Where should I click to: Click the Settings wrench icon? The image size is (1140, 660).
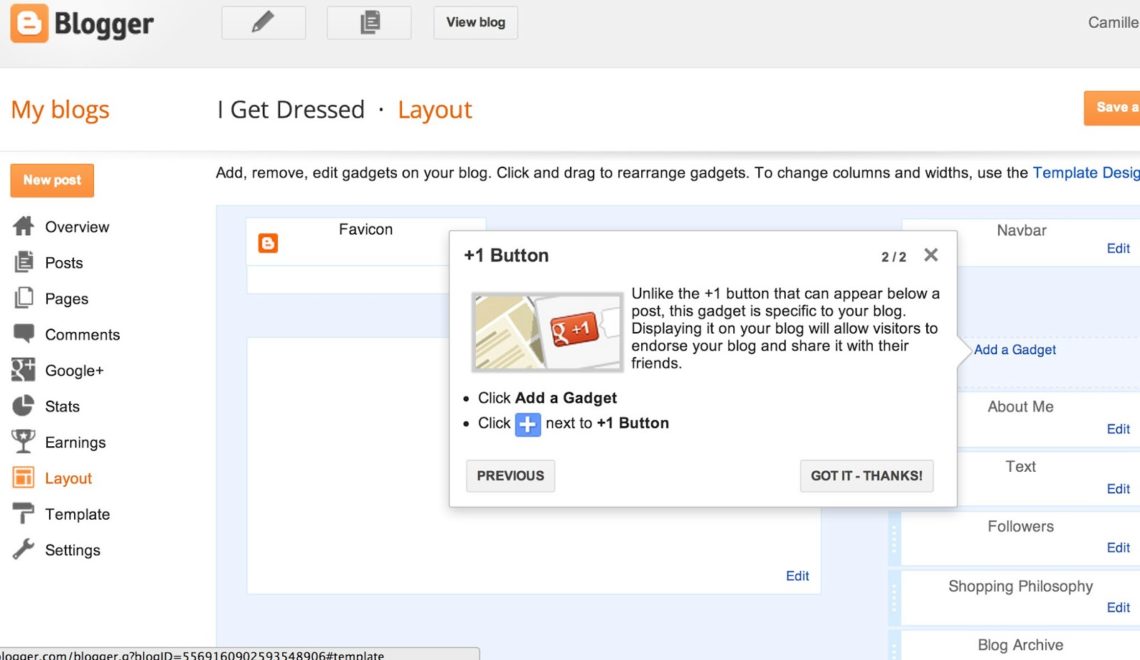tap(23, 549)
